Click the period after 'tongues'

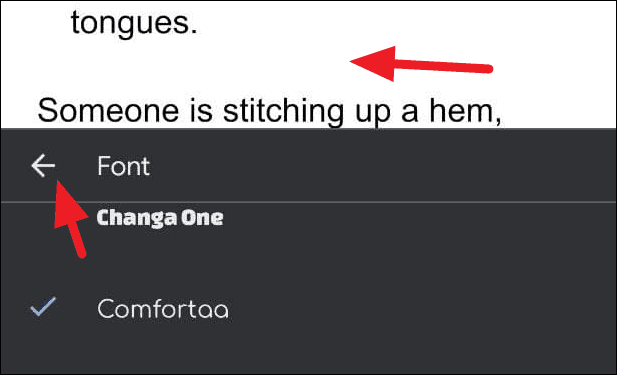pyautogui.click(x=193, y=31)
